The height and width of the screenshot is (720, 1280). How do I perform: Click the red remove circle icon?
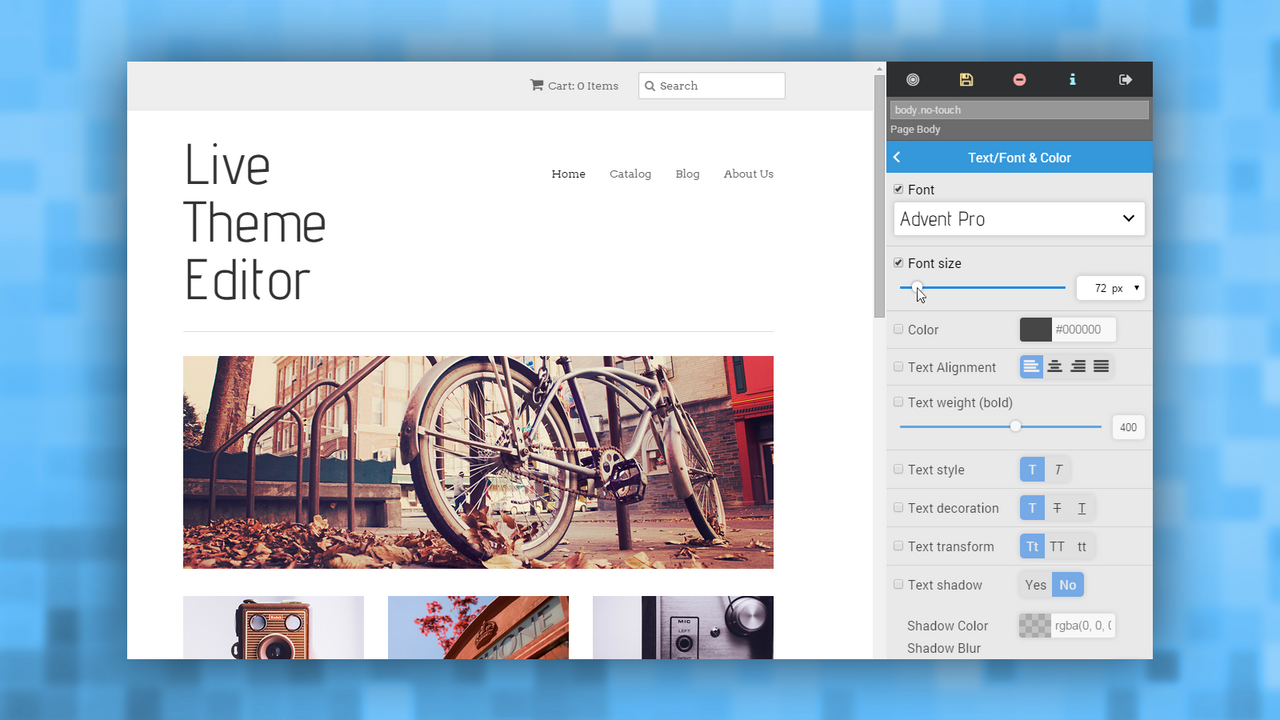(1019, 80)
